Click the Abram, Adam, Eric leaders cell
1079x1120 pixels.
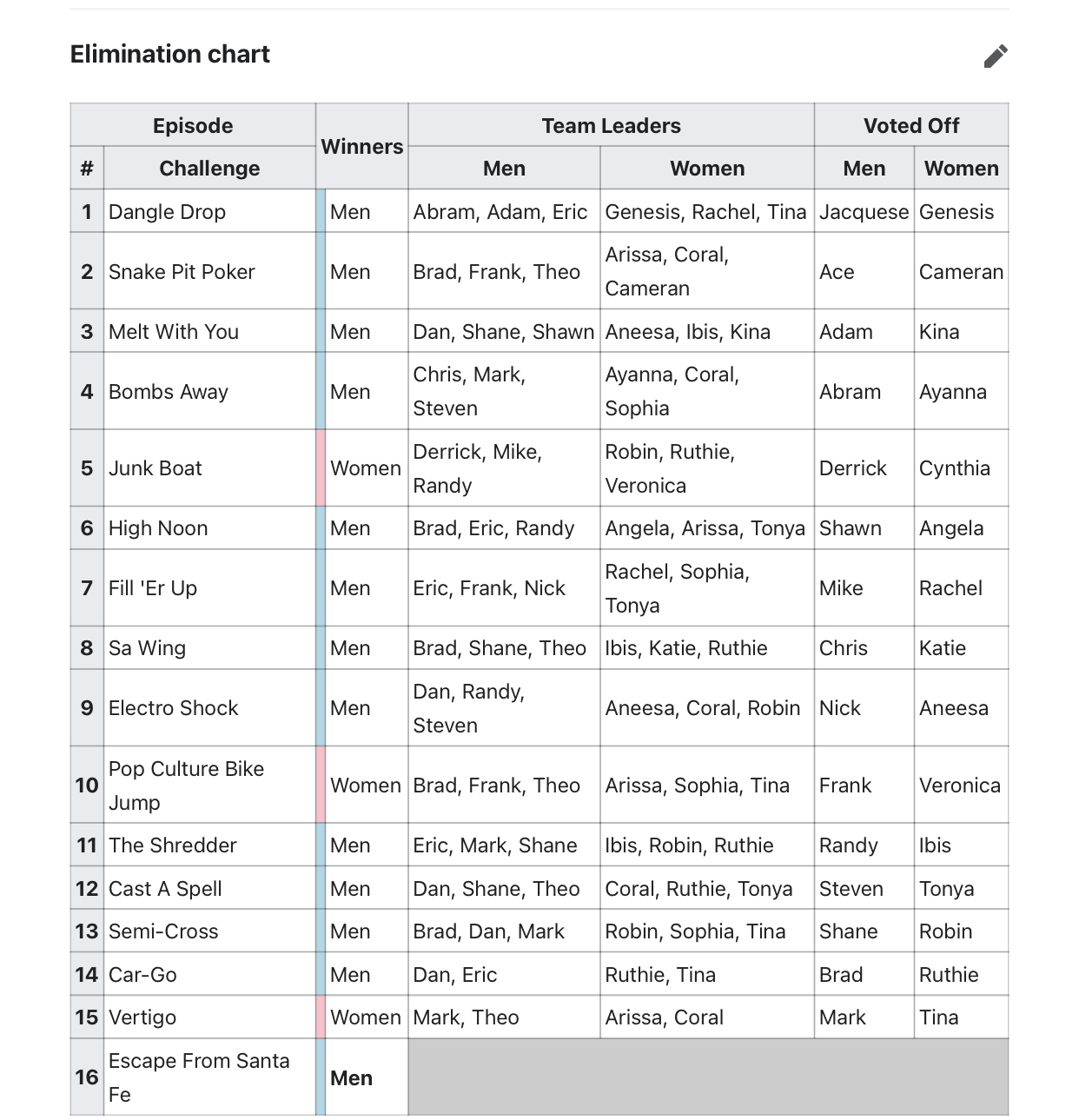point(504,211)
